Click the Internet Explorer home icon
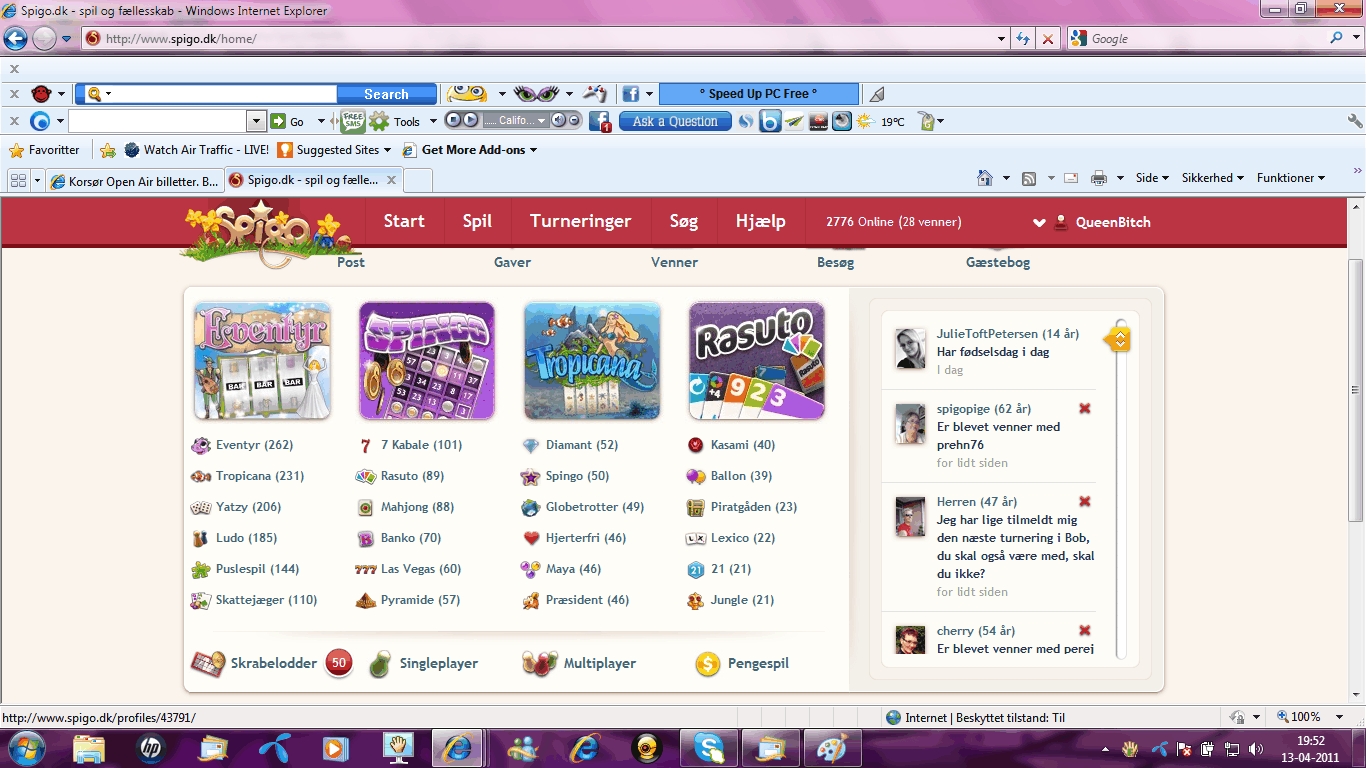The image size is (1366, 768). [985, 178]
